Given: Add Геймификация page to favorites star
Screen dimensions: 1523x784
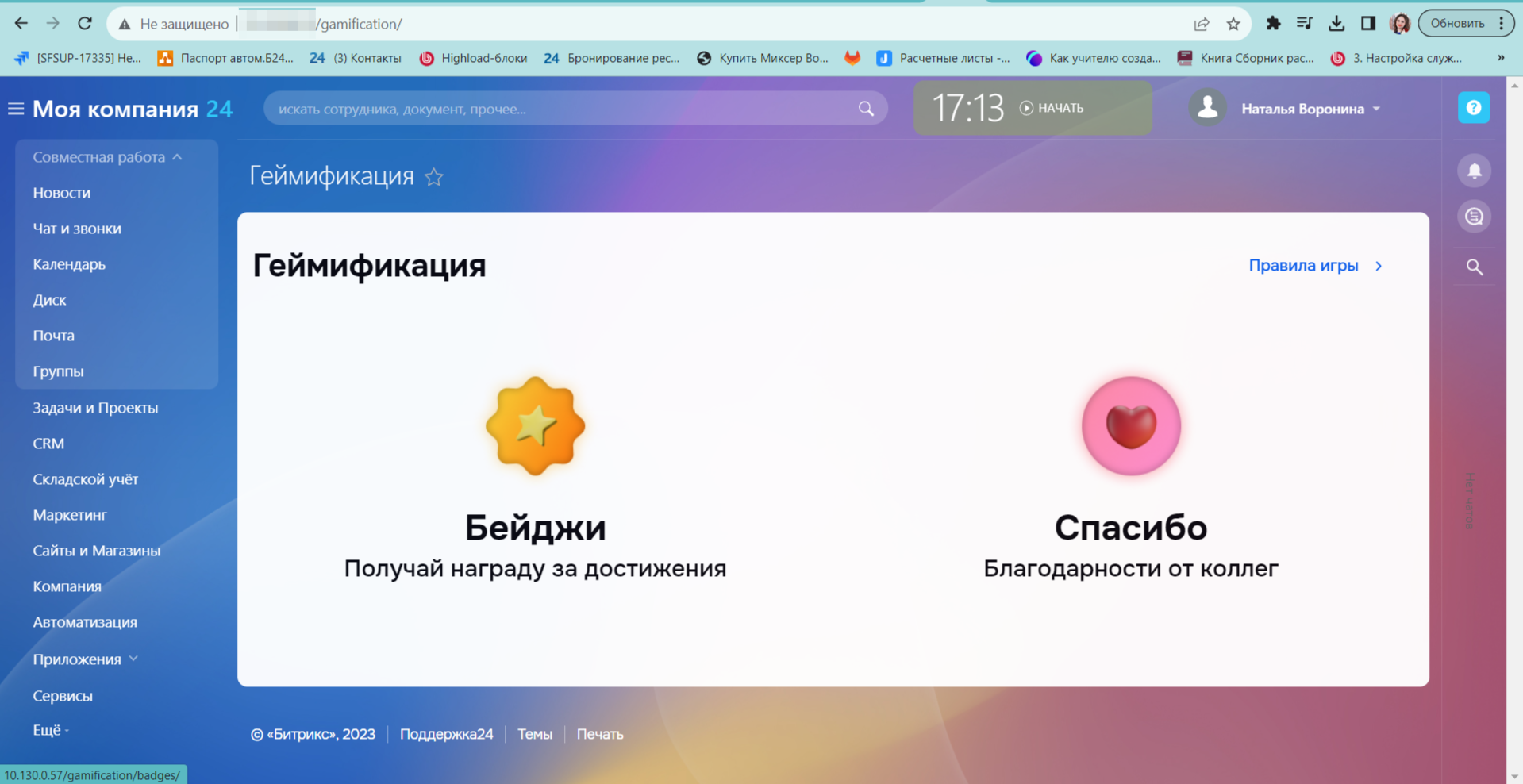Looking at the screenshot, I should (x=434, y=177).
